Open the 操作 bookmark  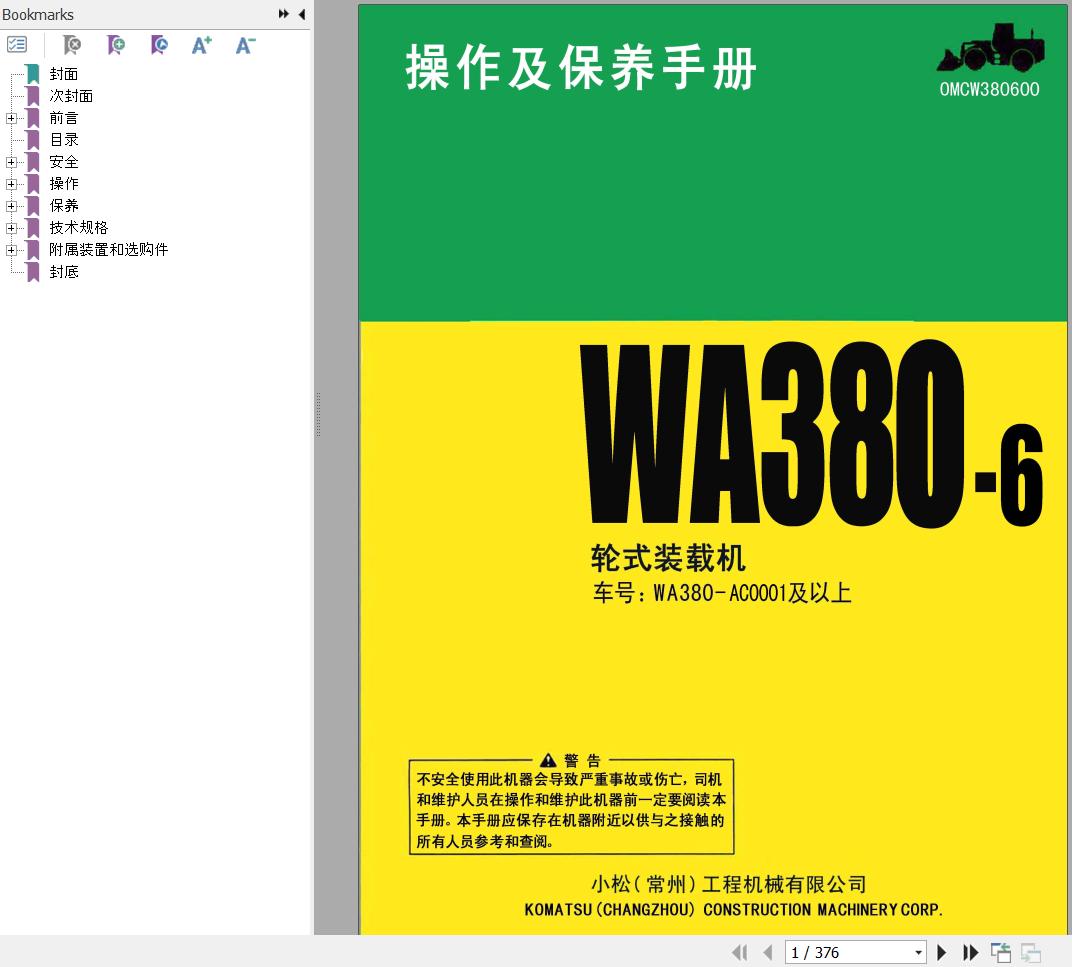[x=64, y=183]
